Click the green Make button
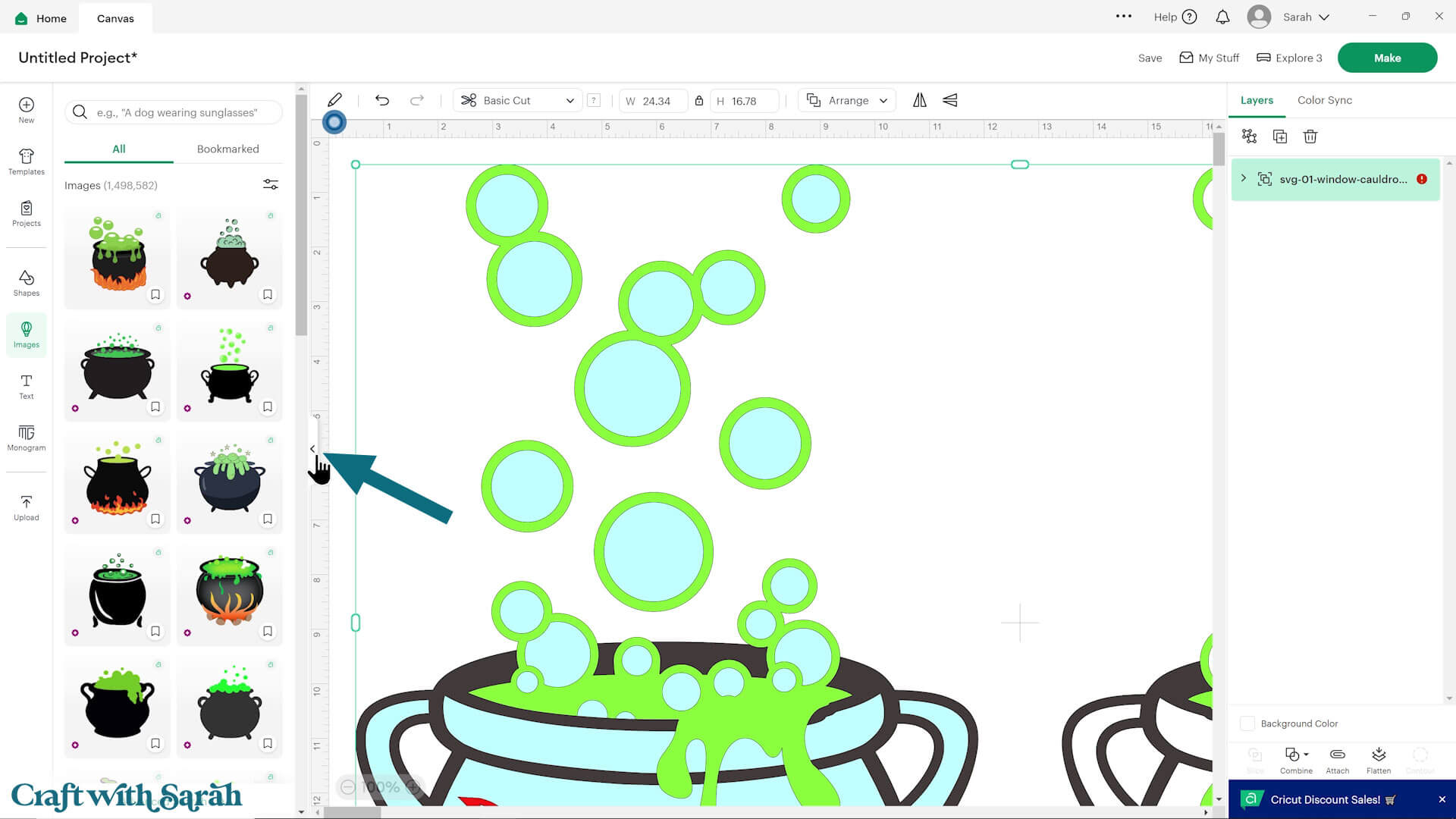 (1386, 58)
